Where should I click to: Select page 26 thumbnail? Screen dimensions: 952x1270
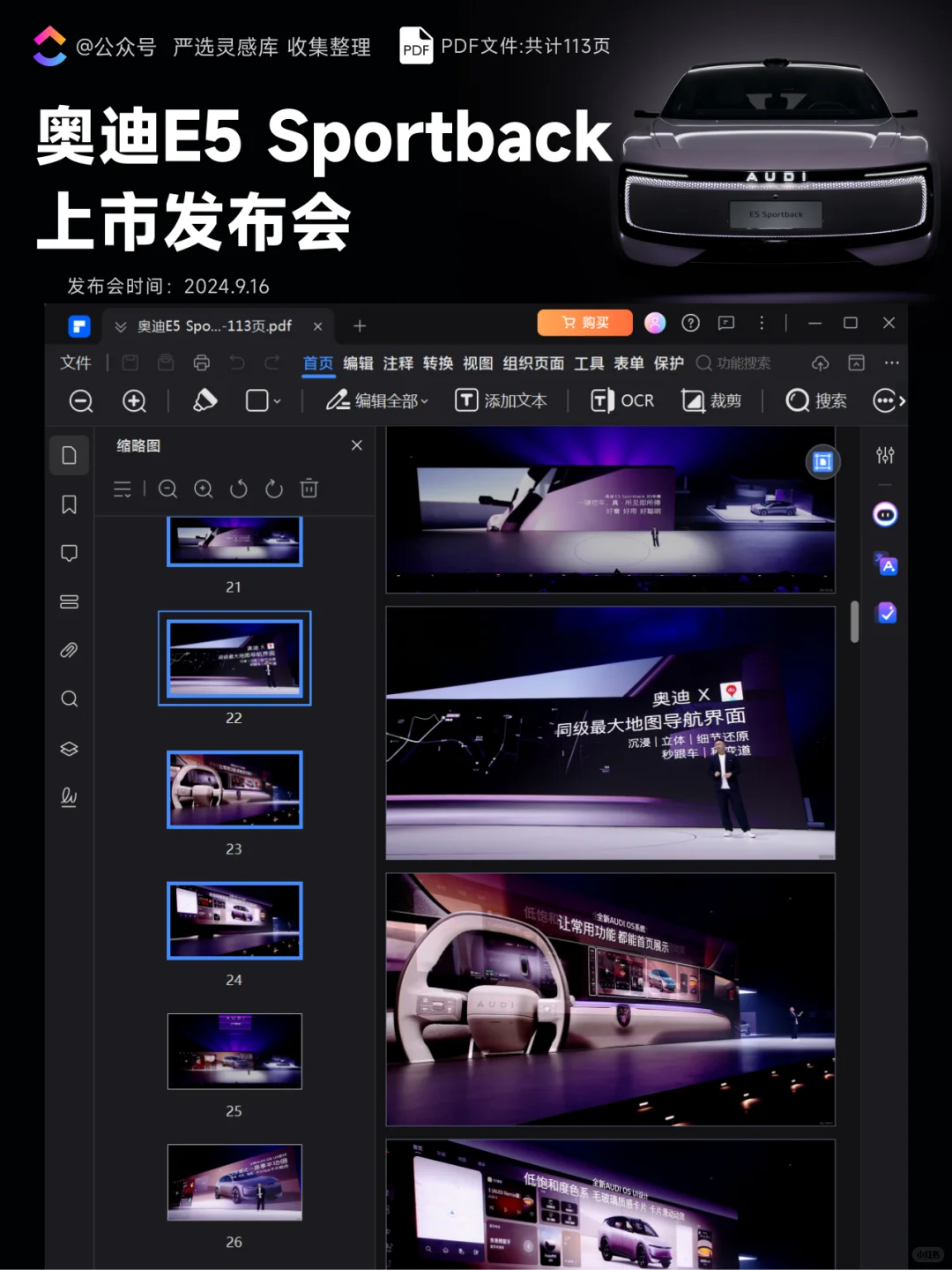pos(234,1183)
